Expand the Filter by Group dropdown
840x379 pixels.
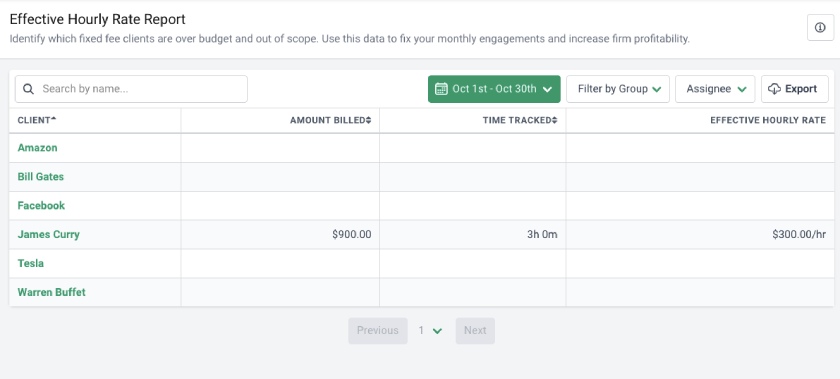[618, 89]
